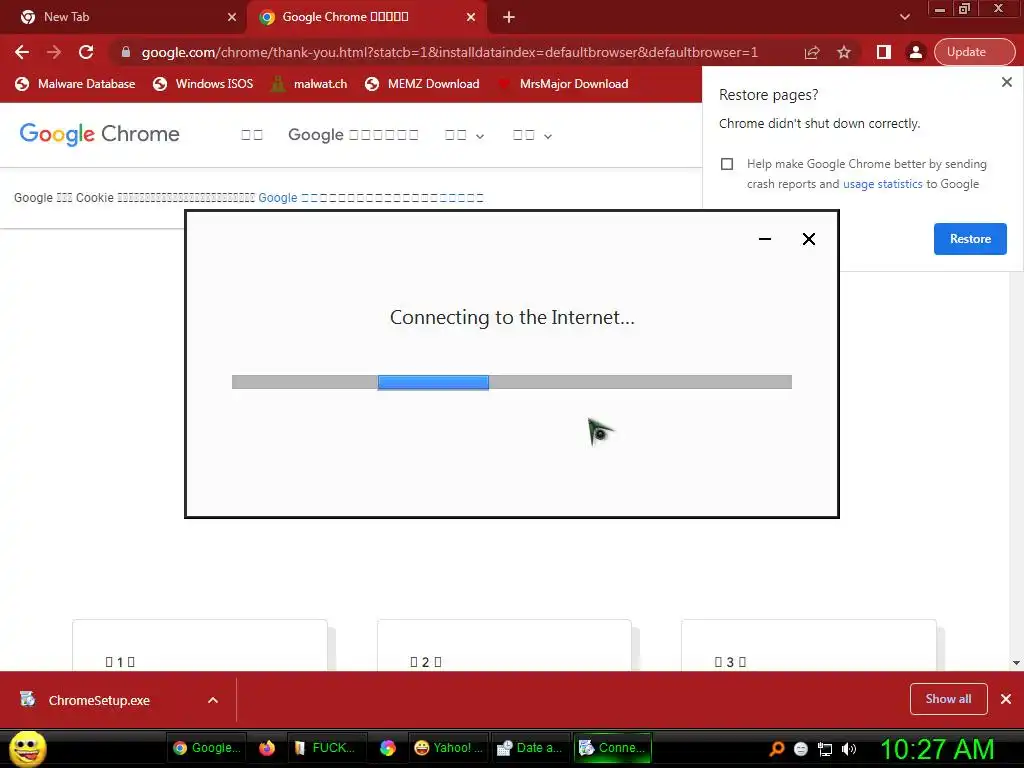The width and height of the screenshot is (1024, 768).
Task: Select the Google Chrome tab
Action: click(x=366, y=17)
